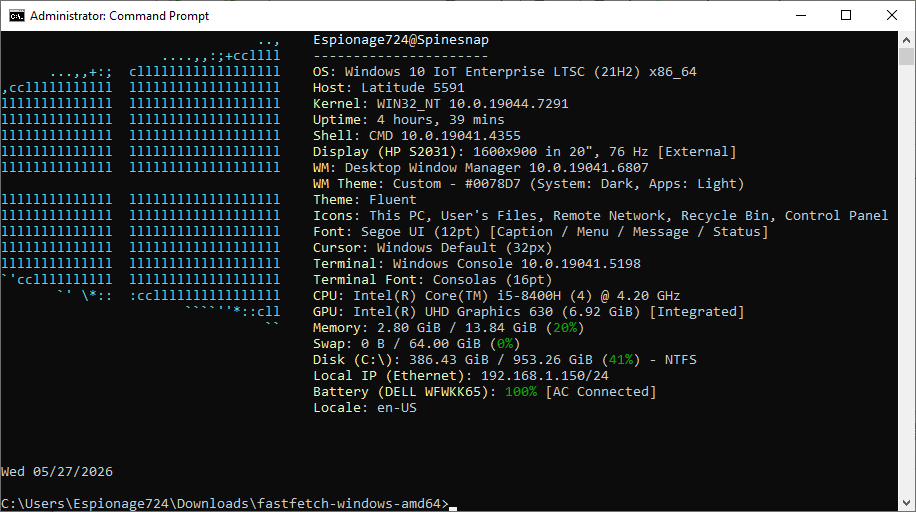Click the 'Font: Segoe UI (12pt)' line

click(x=540, y=232)
